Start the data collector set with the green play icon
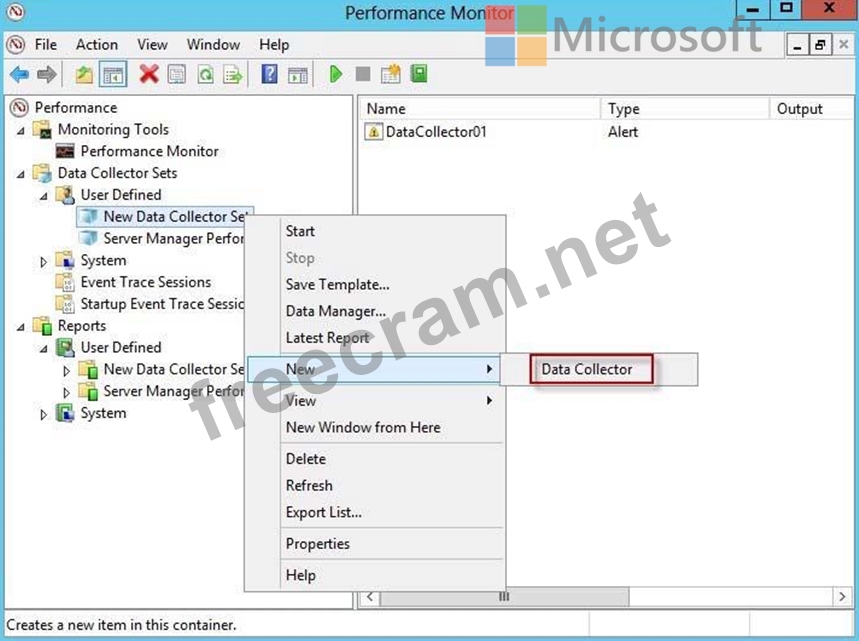 pos(336,74)
